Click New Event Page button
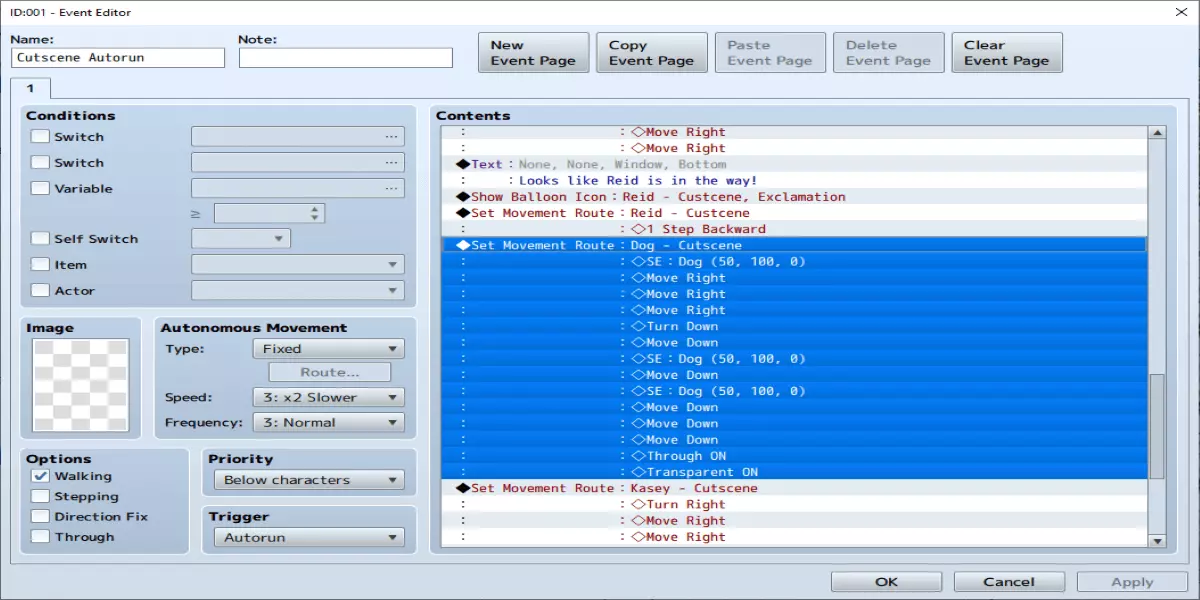 (x=533, y=53)
